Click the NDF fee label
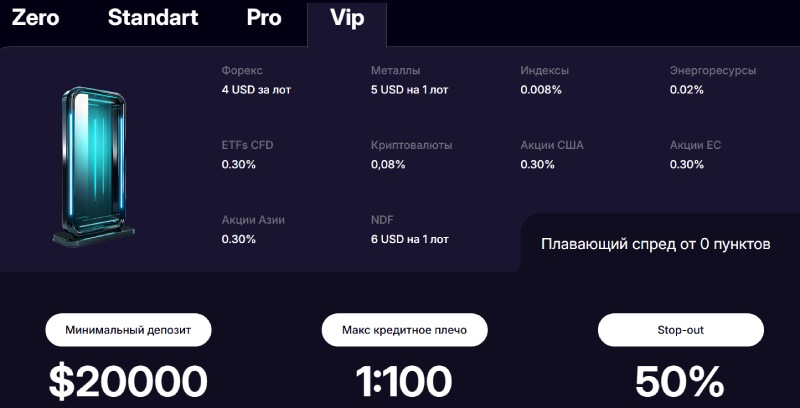The image size is (800, 408). coord(381,219)
